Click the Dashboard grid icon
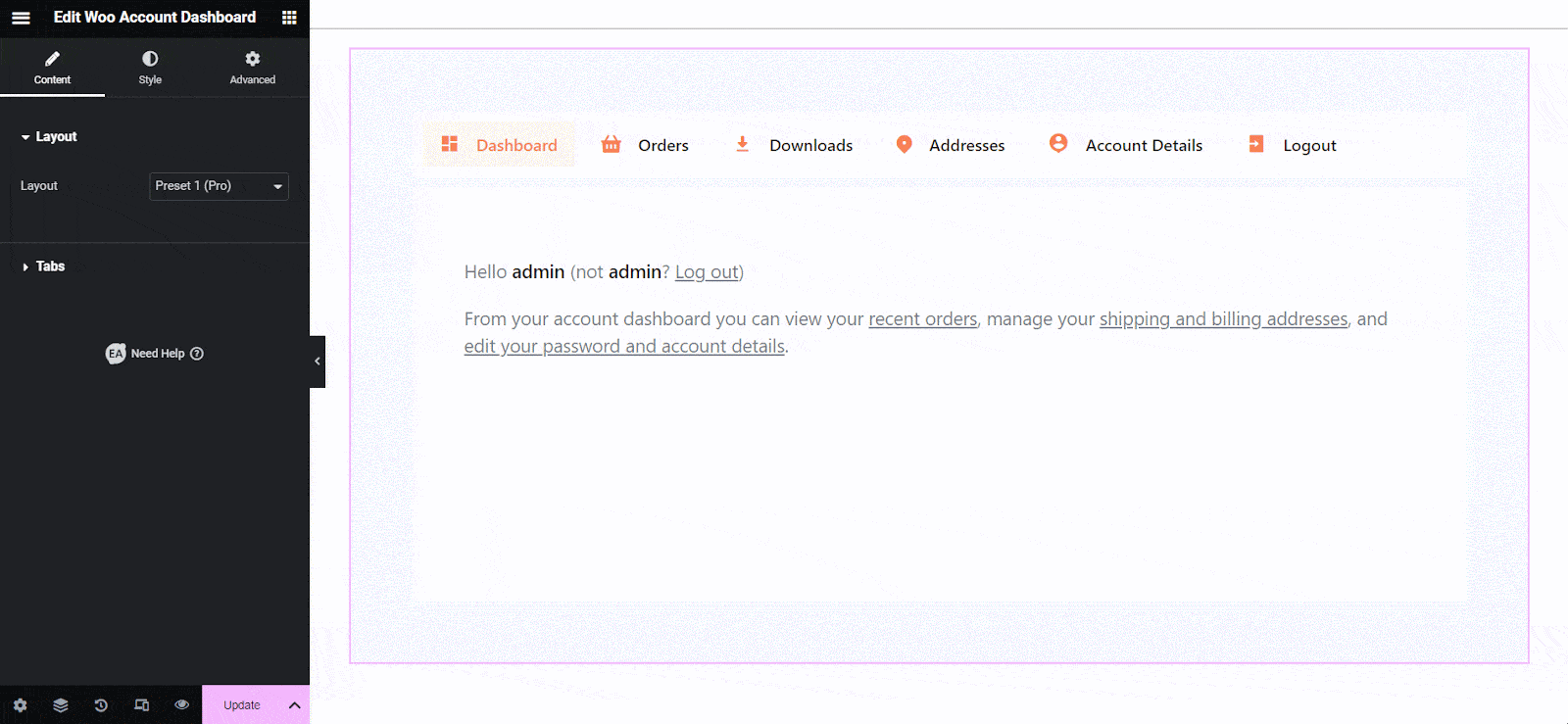The image size is (1568, 724). tap(450, 144)
